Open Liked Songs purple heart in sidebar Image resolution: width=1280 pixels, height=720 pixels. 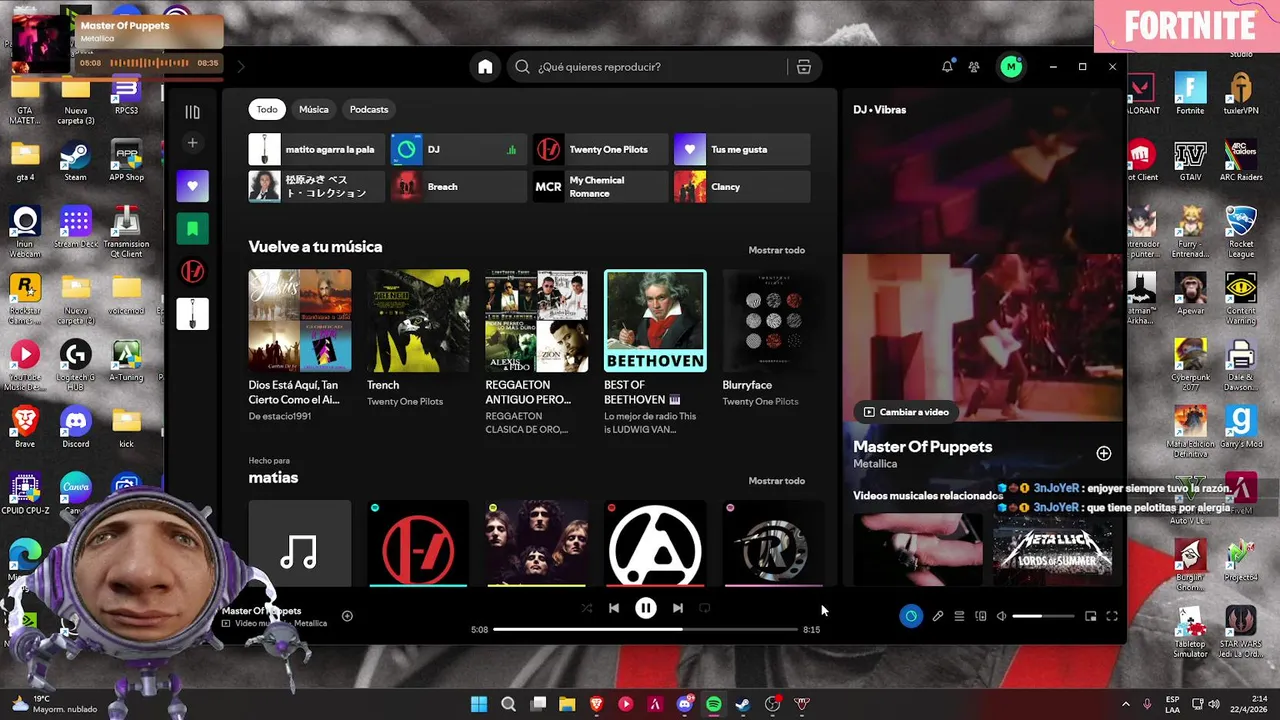pyautogui.click(x=192, y=186)
